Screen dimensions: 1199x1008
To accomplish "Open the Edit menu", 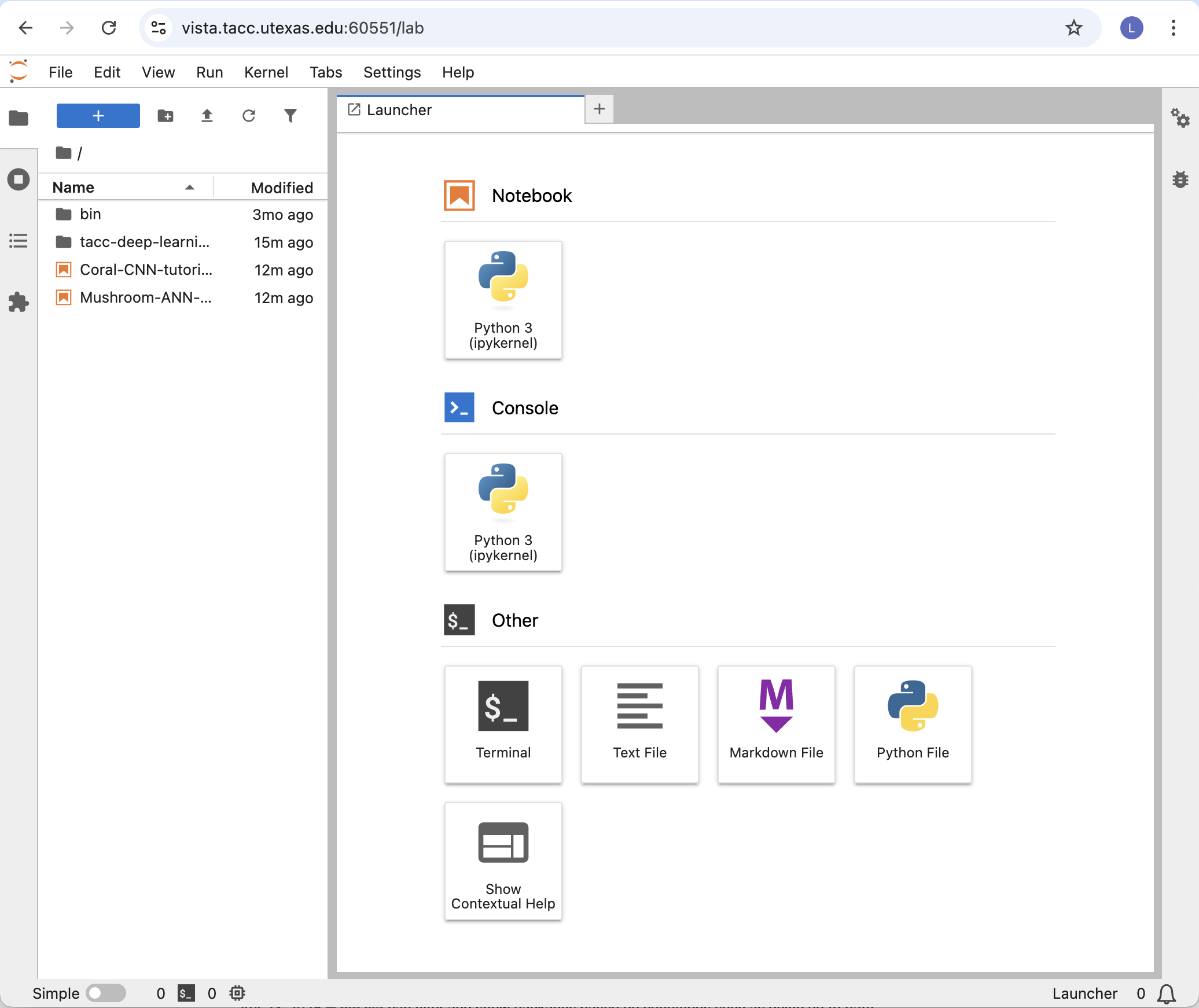I will tap(107, 72).
